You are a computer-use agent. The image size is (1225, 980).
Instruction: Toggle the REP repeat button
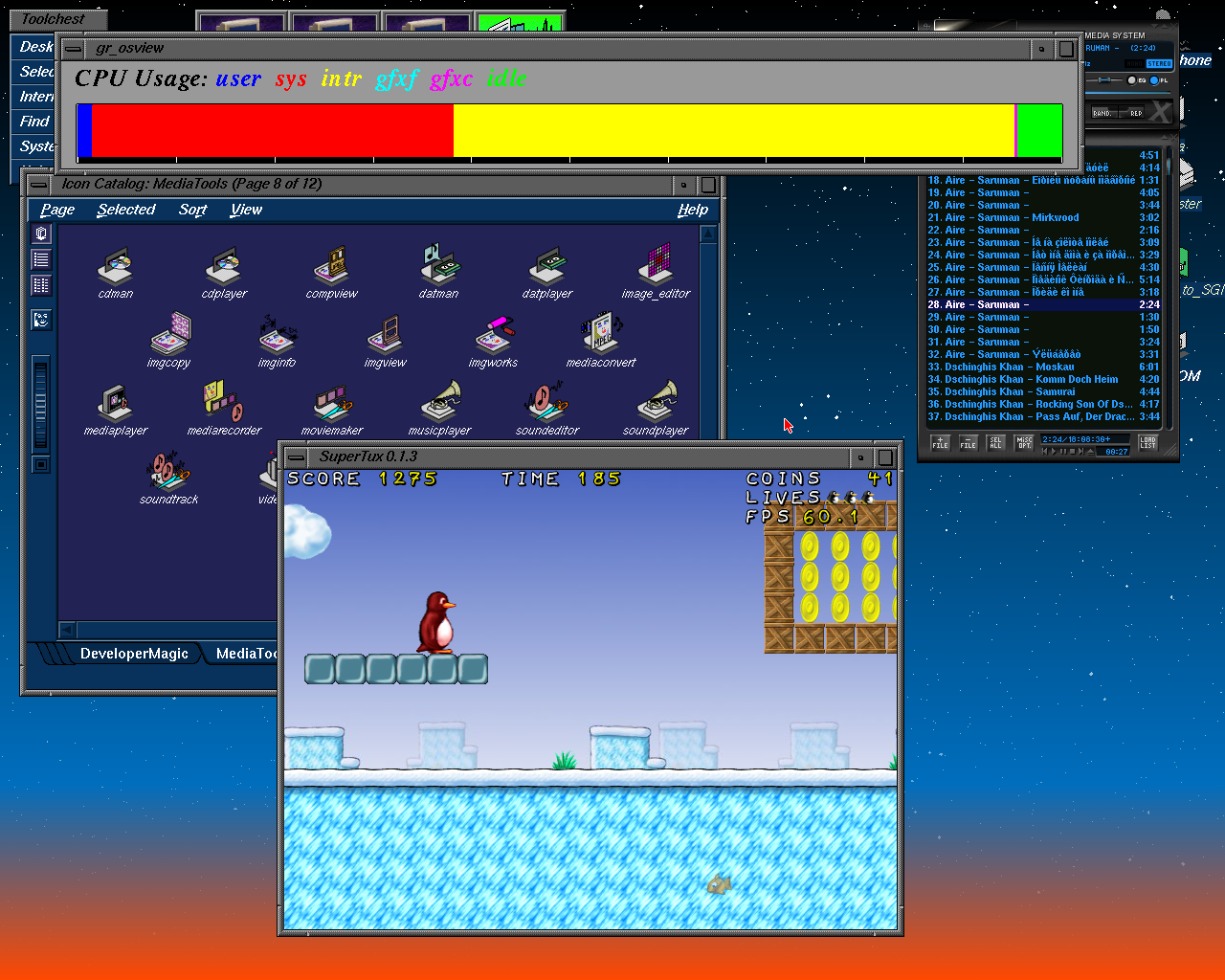click(x=1131, y=113)
